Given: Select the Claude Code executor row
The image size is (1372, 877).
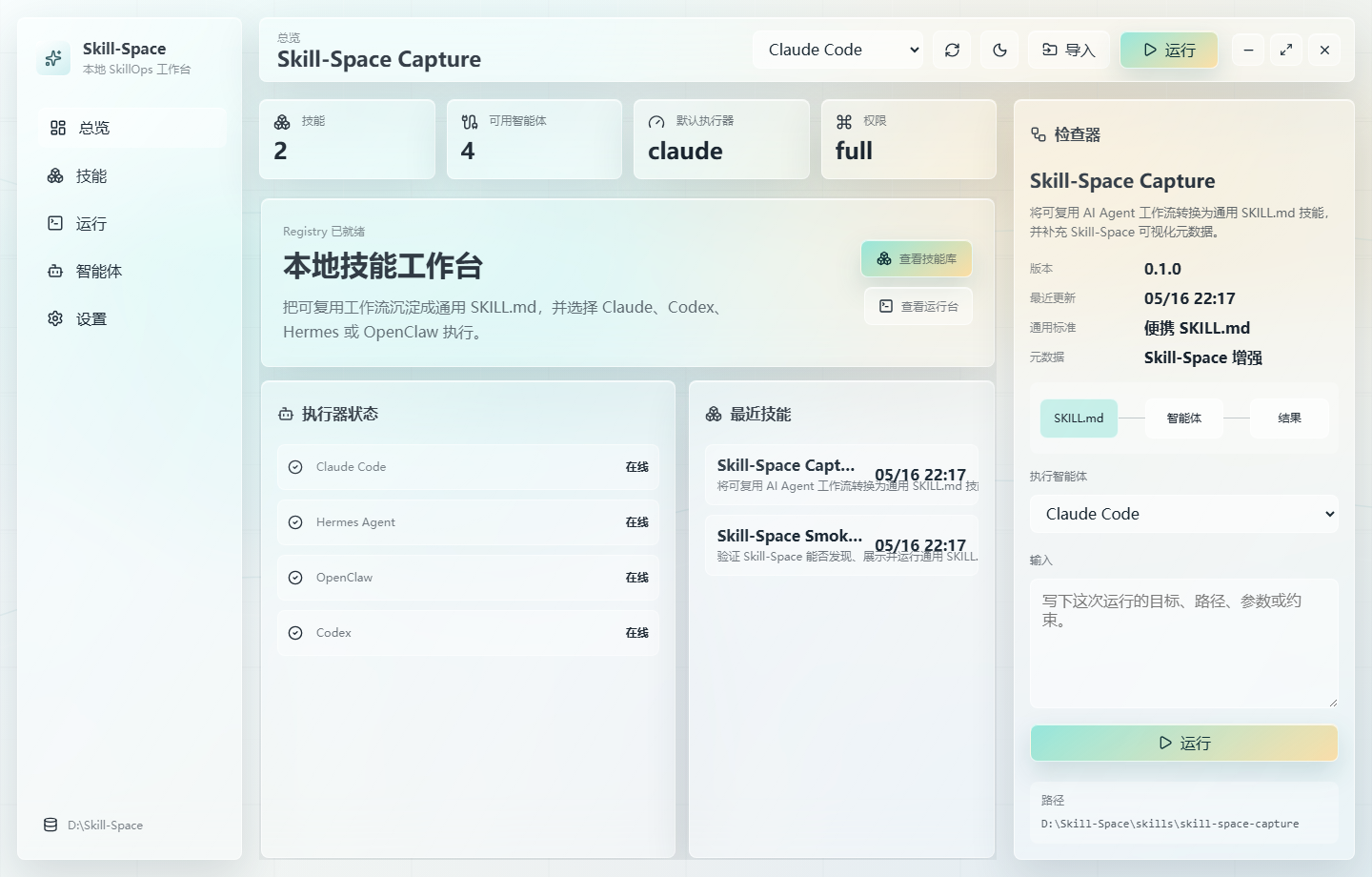Looking at the screenshot, I should 468,467.
